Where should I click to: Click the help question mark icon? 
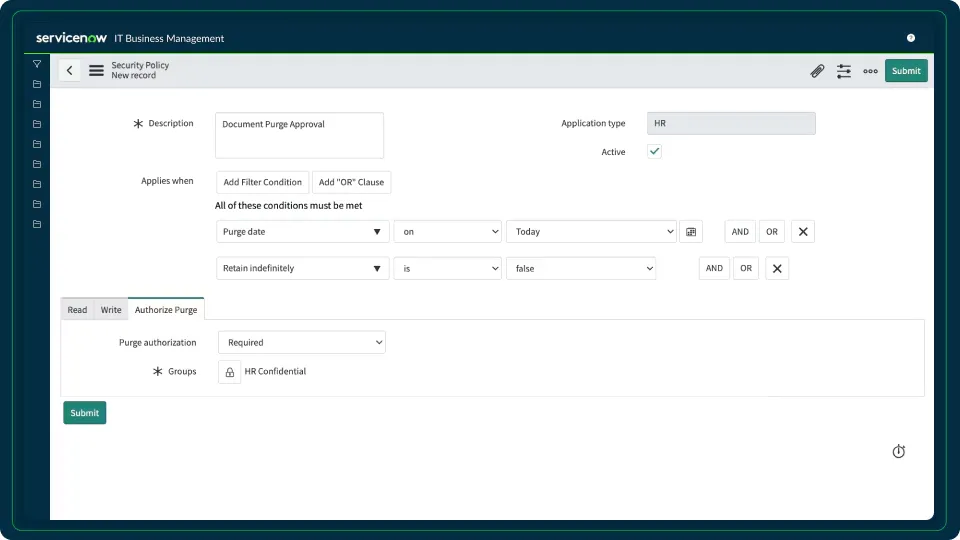pos(911,38)
